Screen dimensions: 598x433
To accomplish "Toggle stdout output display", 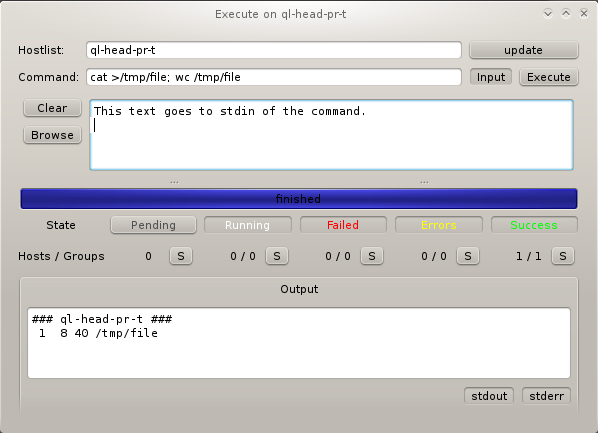I will pos(489,396).
